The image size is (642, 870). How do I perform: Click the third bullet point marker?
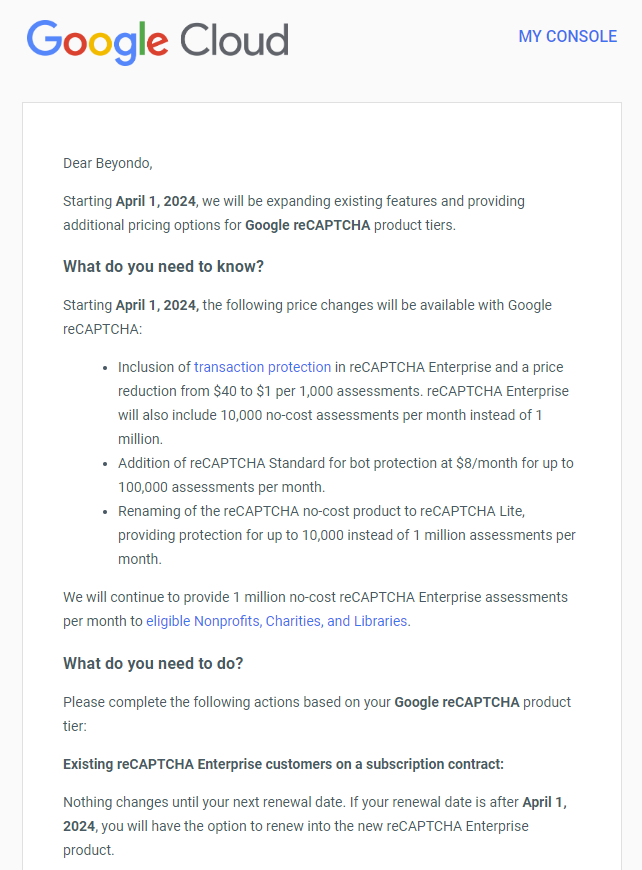click(x=106, y=512)
